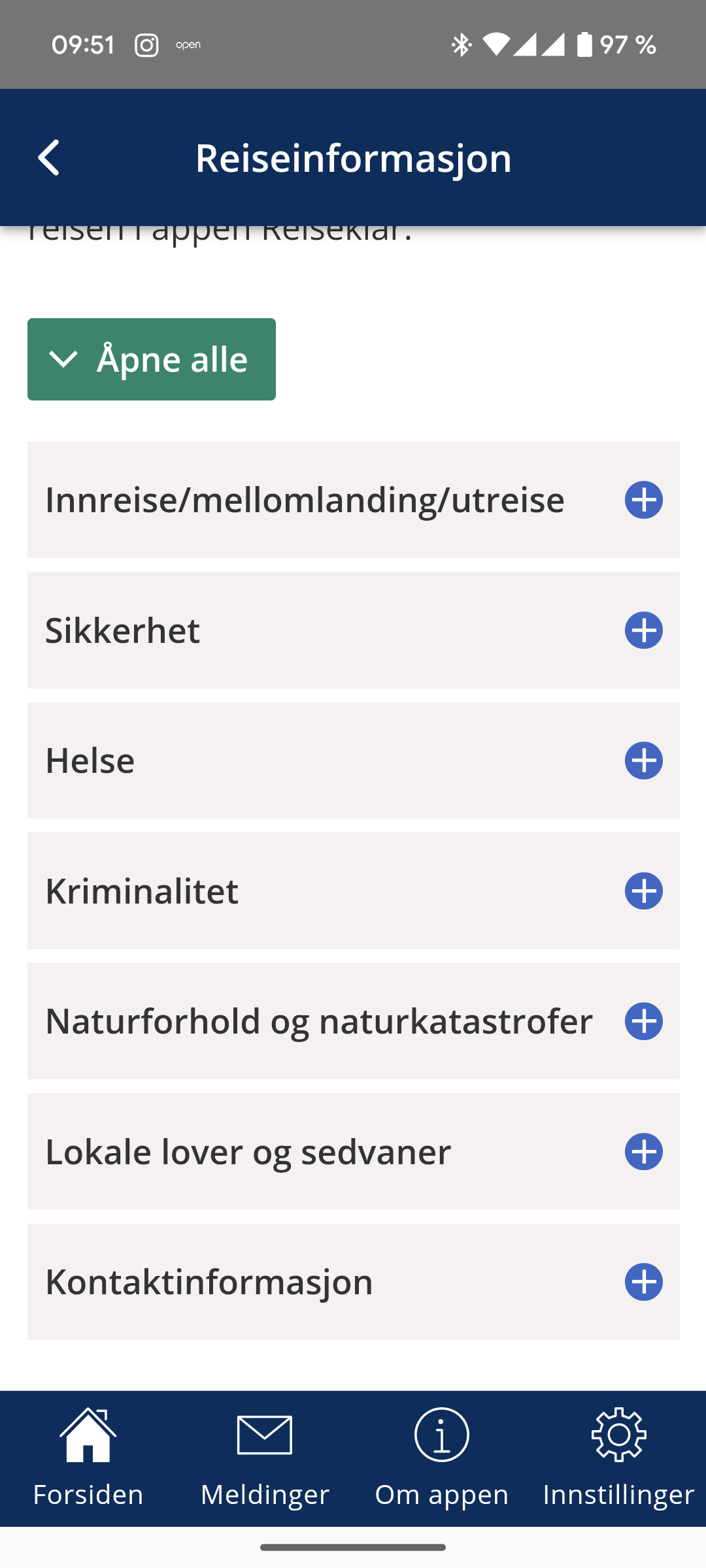This screenshot has width=706, height=1568.
Task: Open the Innstillinger gear icon
Action: (618, 1435)
